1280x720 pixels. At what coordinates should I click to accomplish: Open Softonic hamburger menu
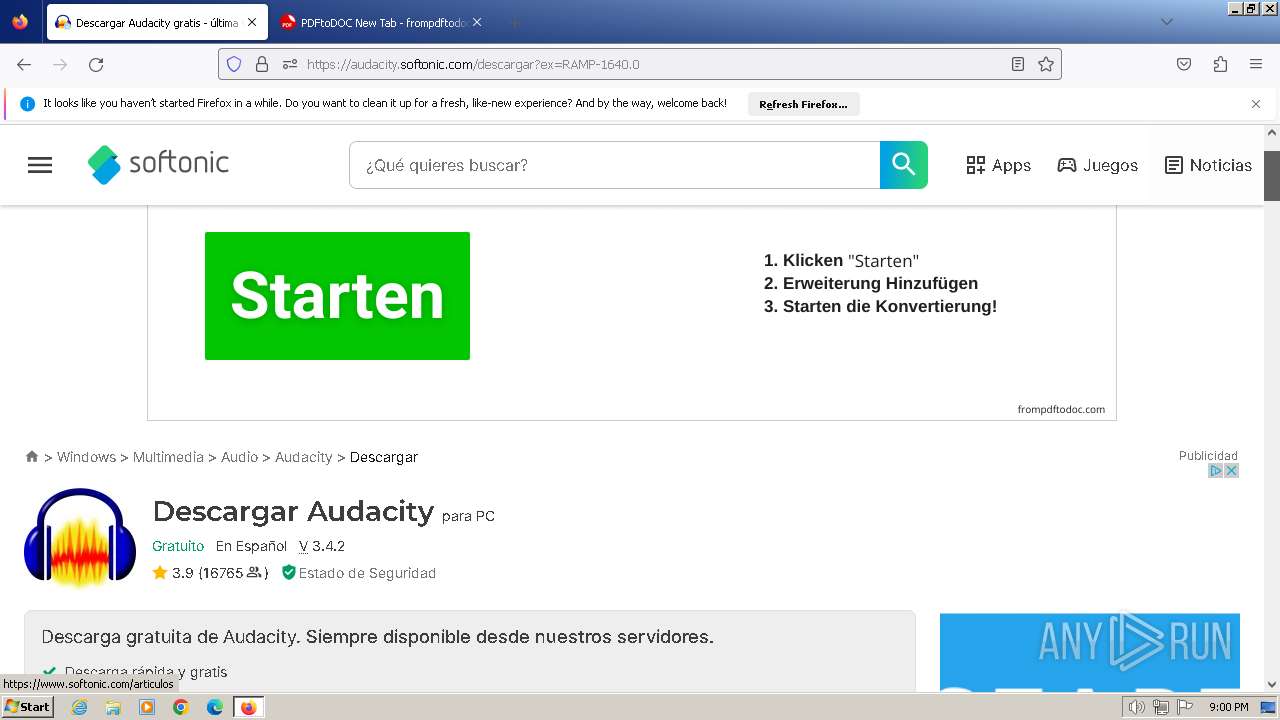40,165
